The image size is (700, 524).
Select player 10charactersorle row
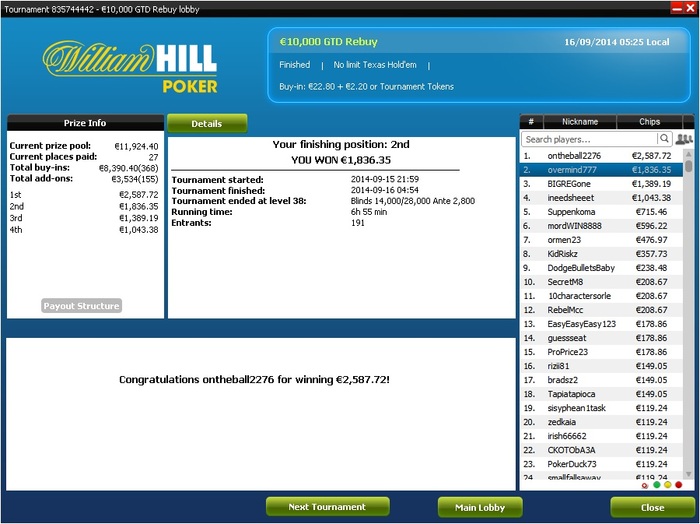[x=601, y=296]
